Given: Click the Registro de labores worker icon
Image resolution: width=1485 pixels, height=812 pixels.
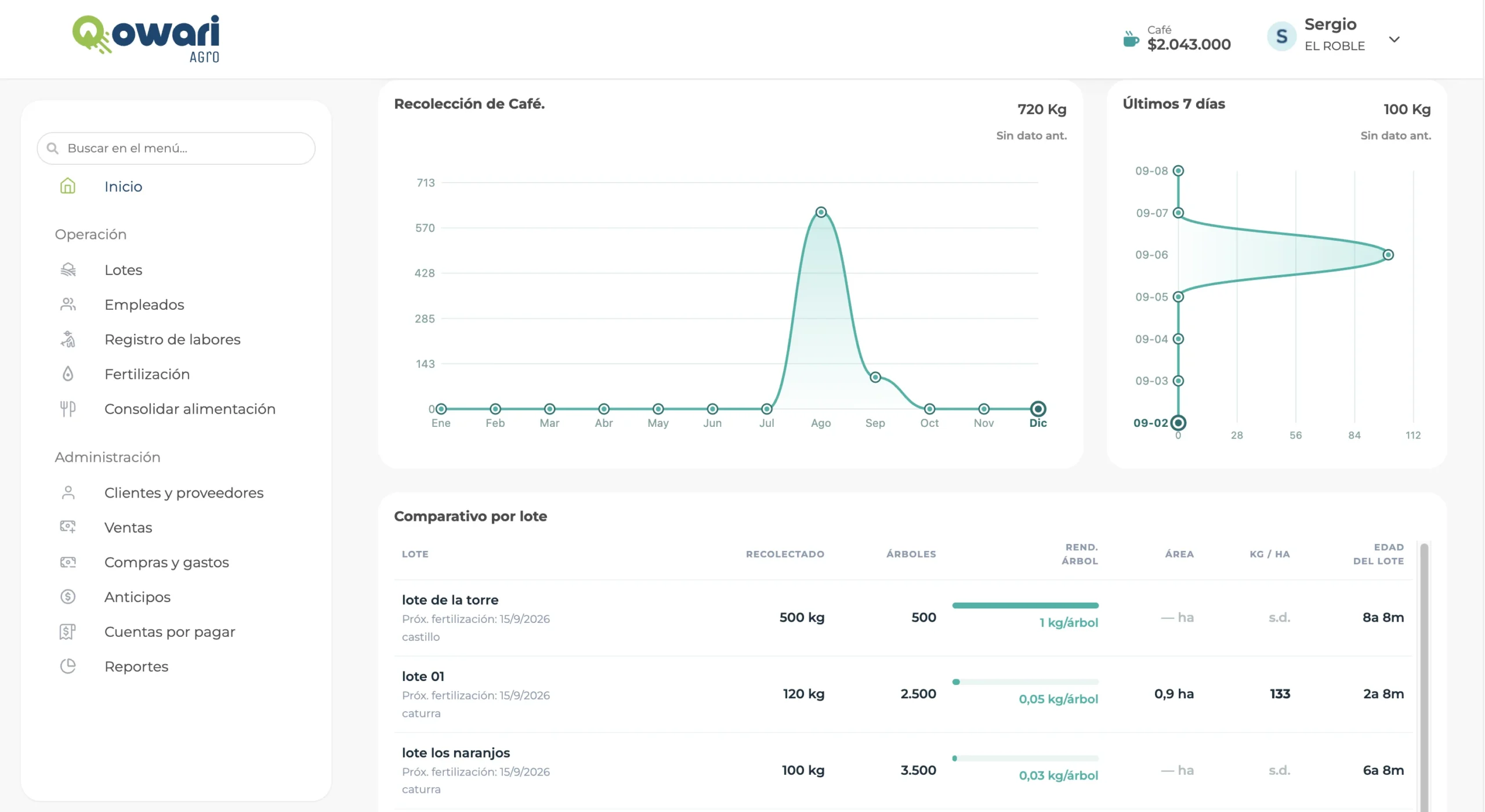Looking at the screenshot, I should [68, 339].
